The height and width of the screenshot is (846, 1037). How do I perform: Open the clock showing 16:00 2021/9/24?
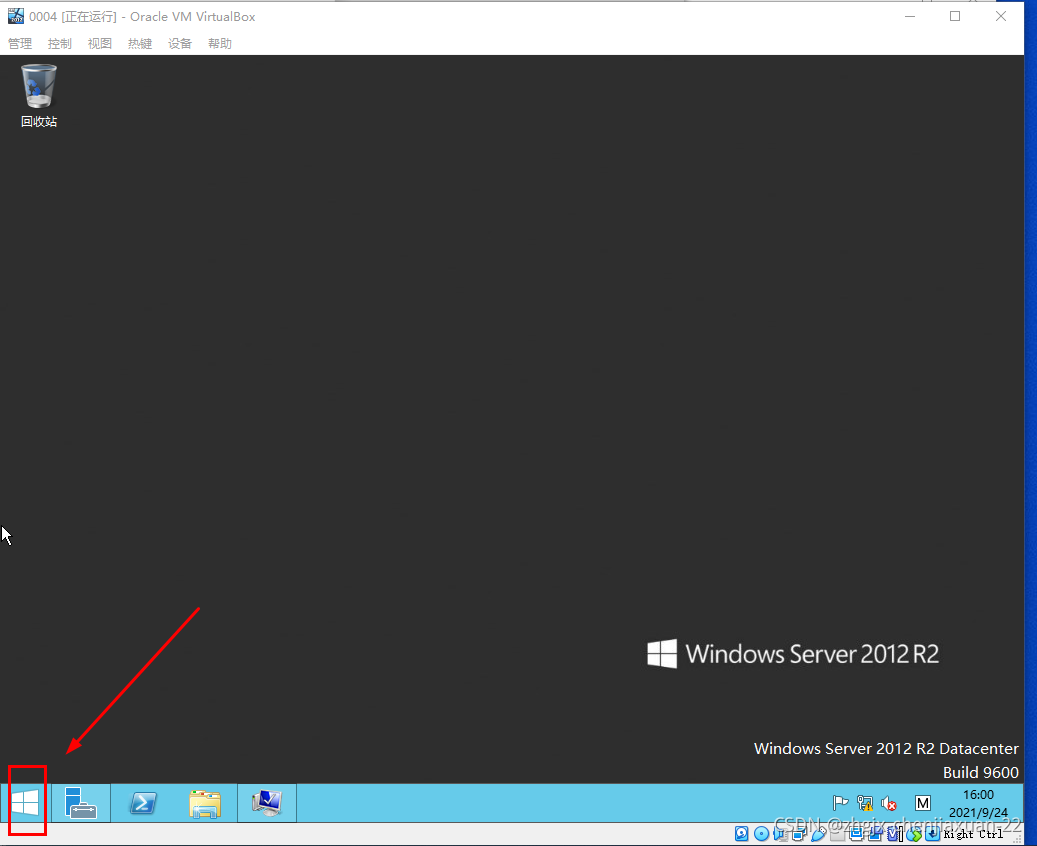click(978, 803)
